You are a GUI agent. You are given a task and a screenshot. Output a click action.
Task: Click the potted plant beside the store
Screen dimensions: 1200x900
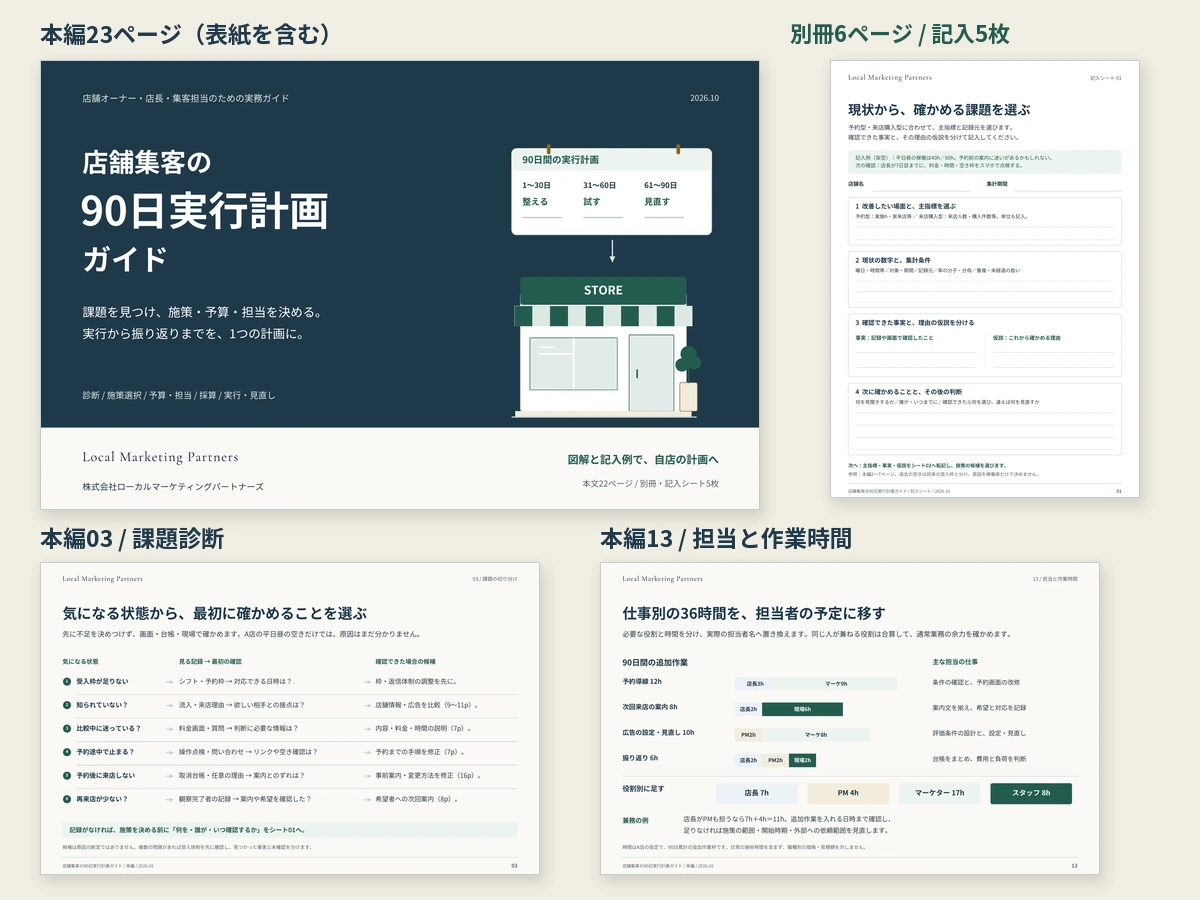click(688, 378)
